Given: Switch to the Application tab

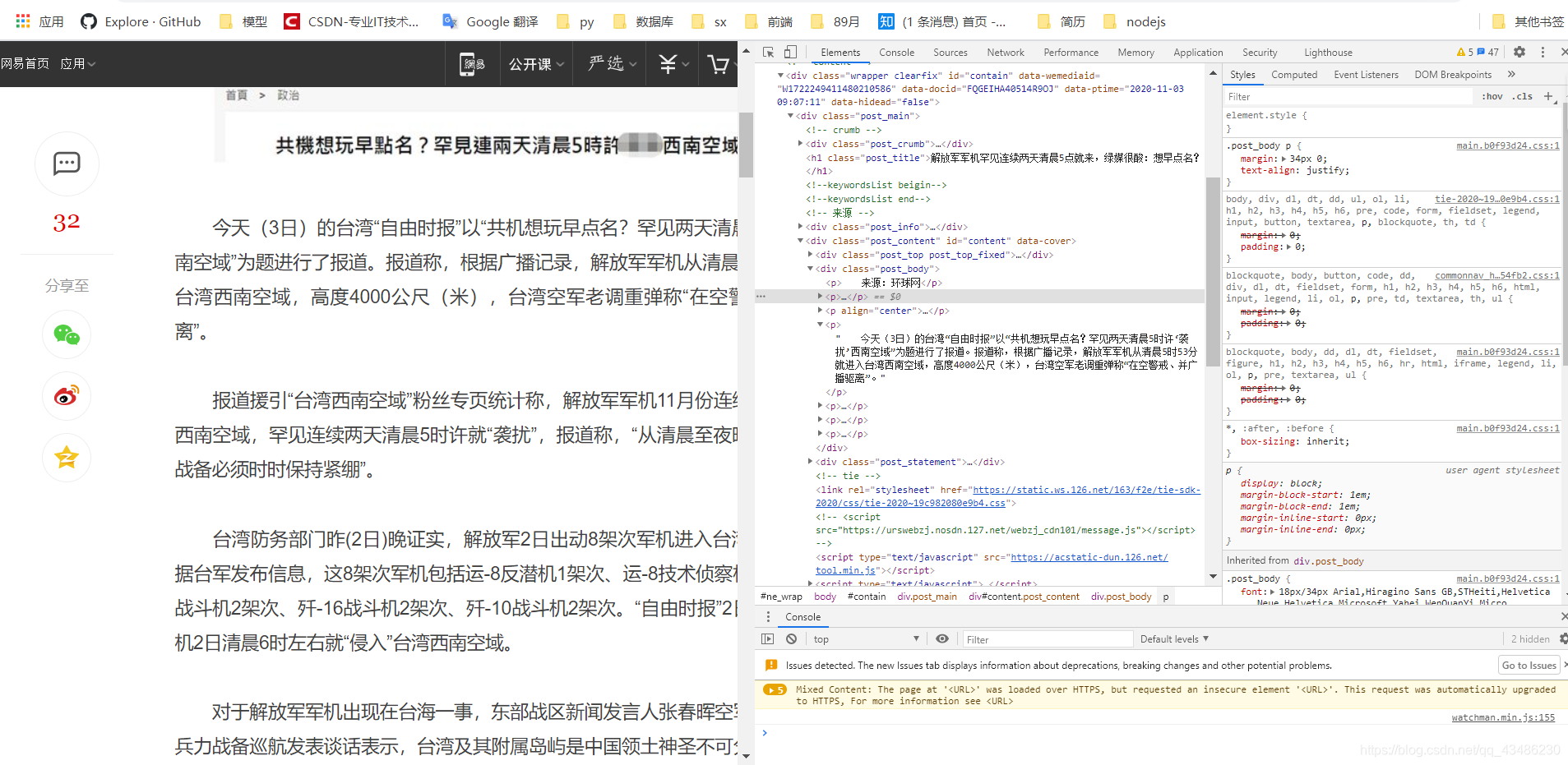Looking at the screenshot, I should [x=1198, y=52].
